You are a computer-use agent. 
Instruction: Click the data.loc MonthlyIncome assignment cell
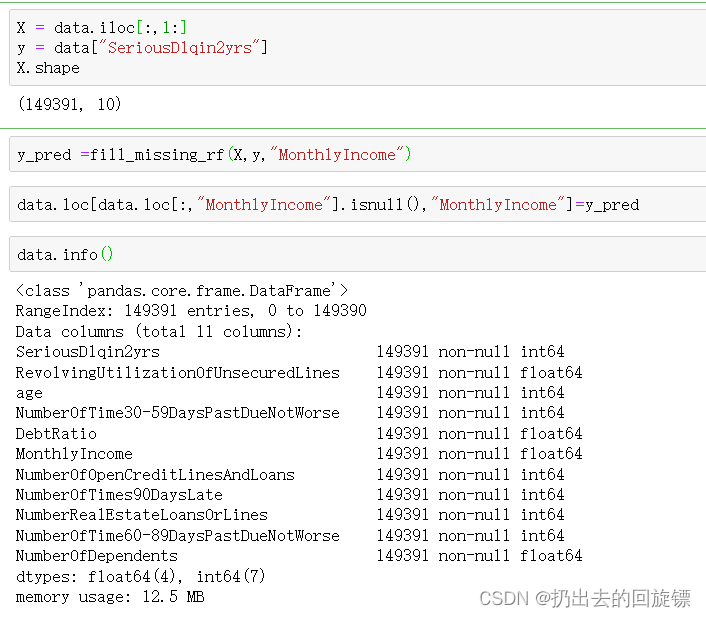coord(358,204)
